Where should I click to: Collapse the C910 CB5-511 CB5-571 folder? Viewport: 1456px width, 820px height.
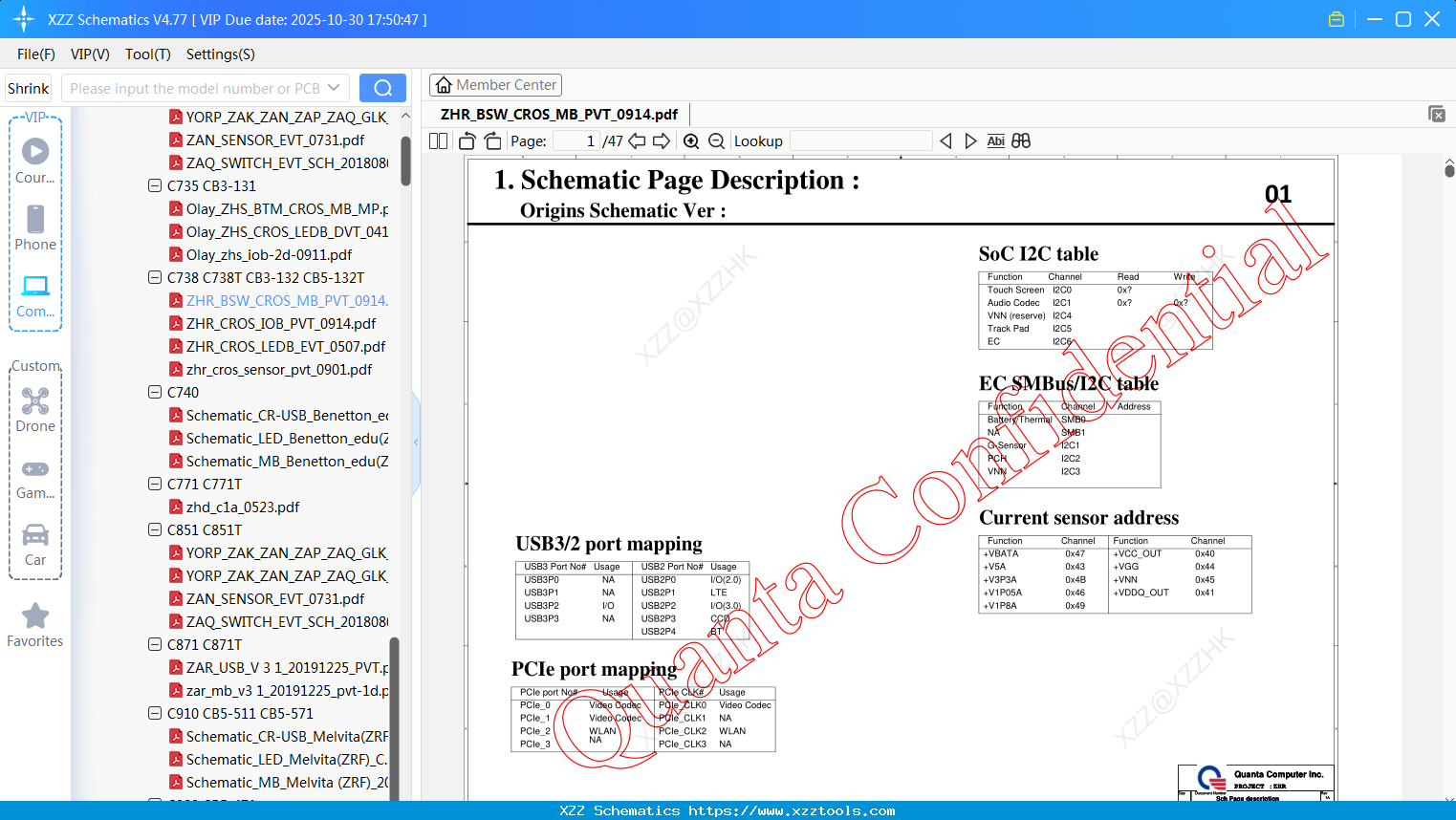click(x=155, y=713)
